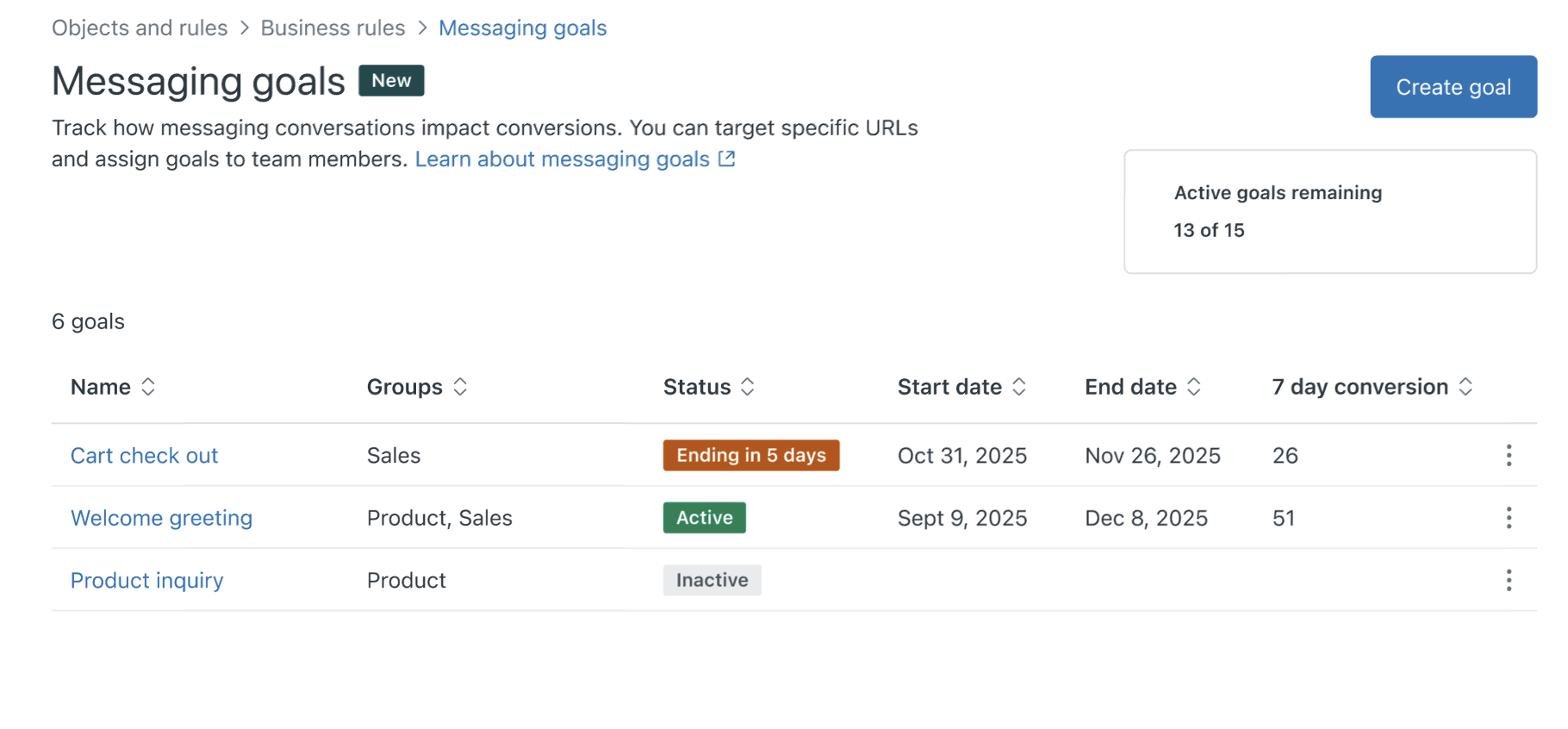This screenshot has width=1568, height=729.
Task: Open the Welcome greeting goal
Action: tap(162, 518)
